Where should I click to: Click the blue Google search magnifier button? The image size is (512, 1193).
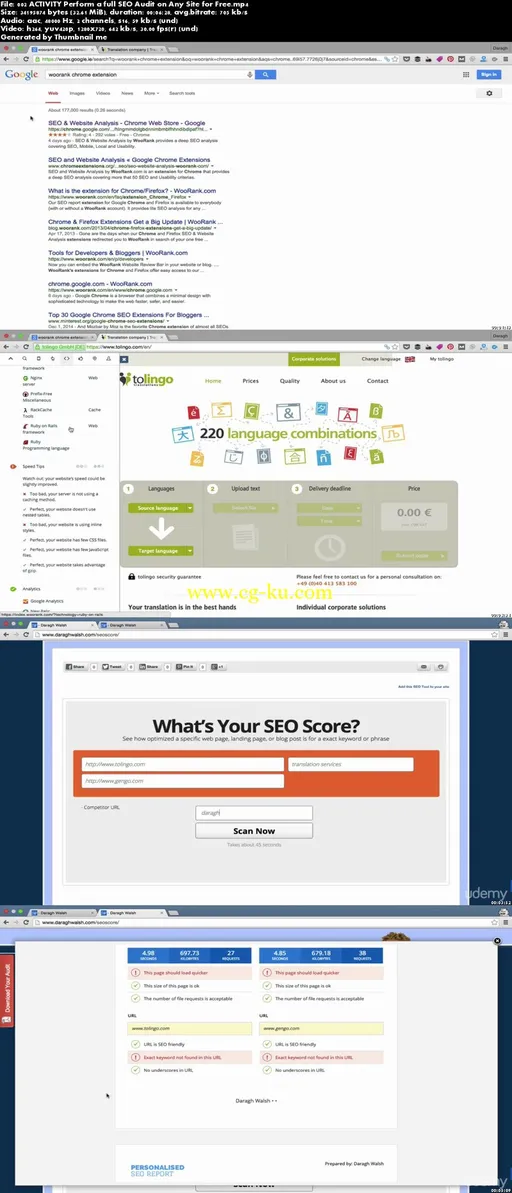click(265, 75)
